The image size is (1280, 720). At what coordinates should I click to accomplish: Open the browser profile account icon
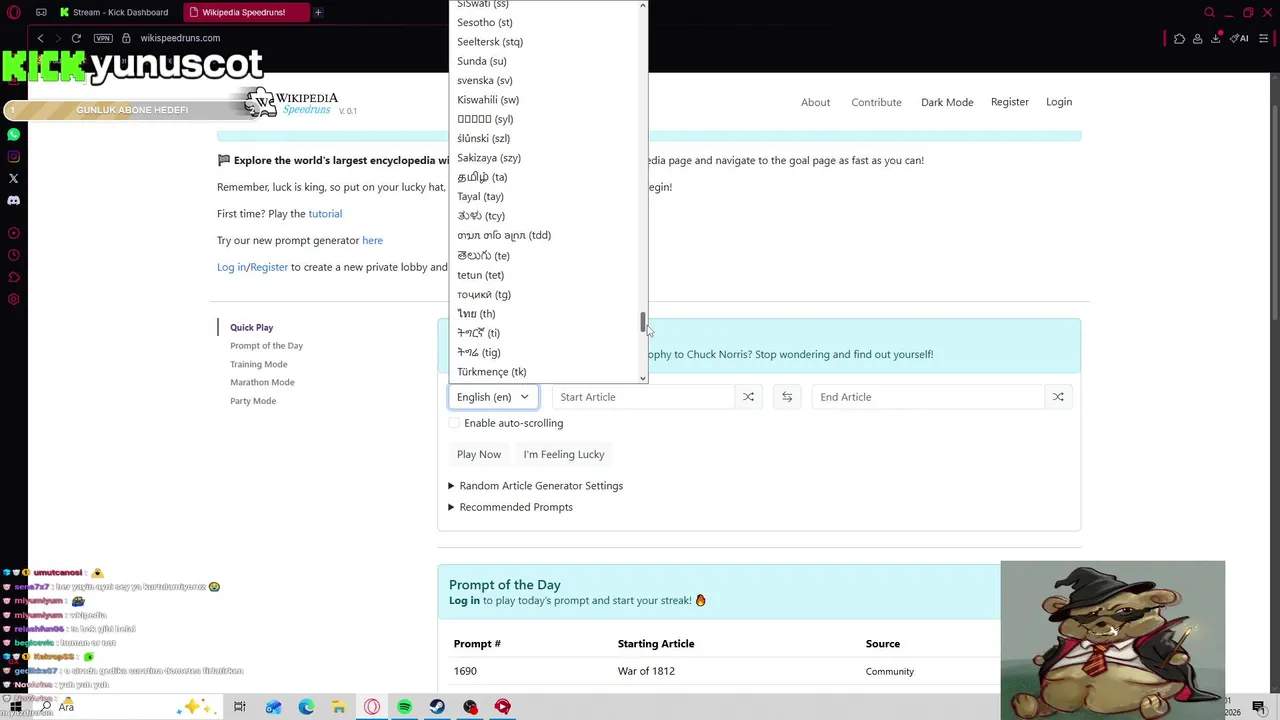1197,38
